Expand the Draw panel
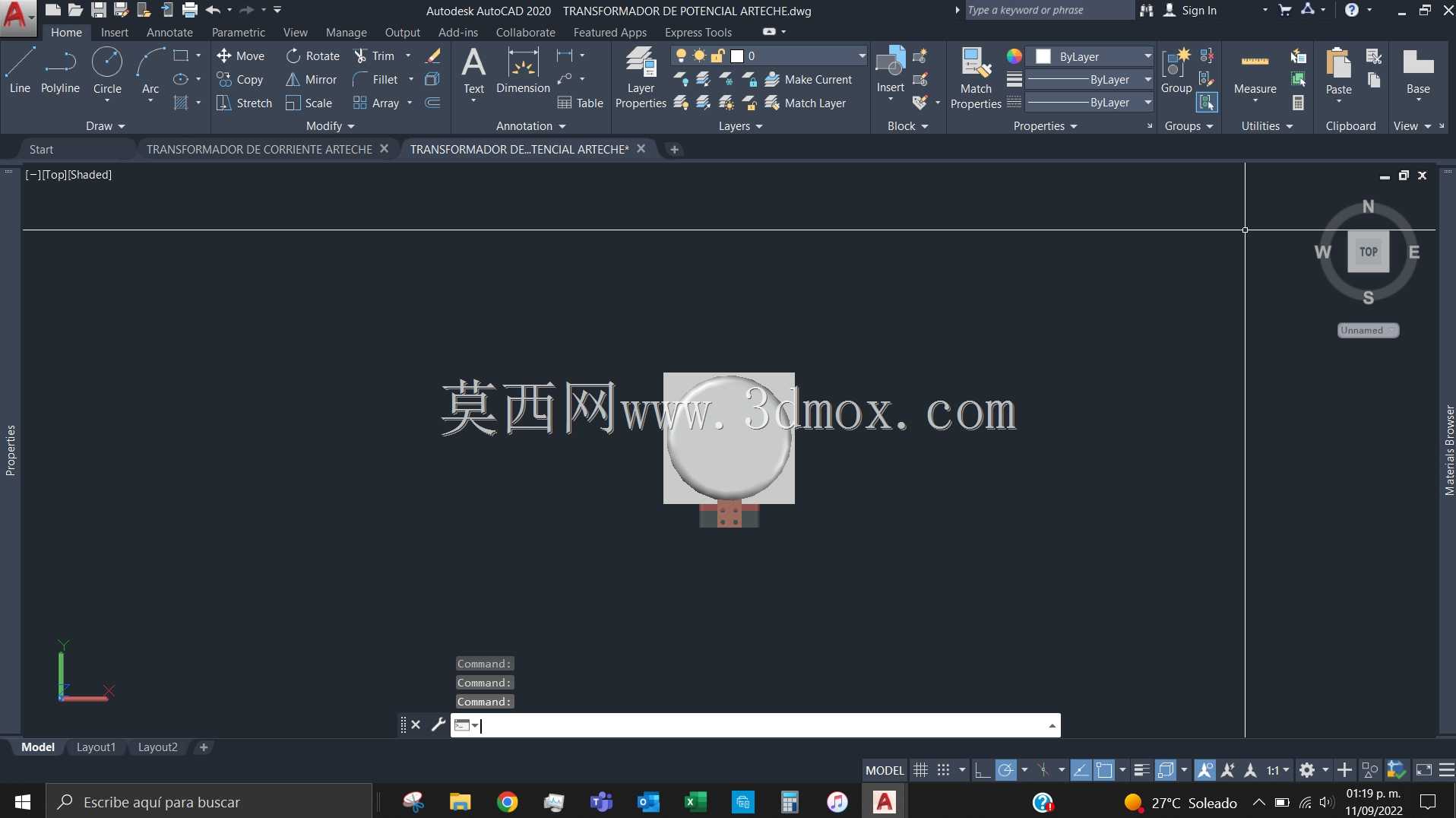Image resolution: width=1456 pixels, height=818 pixels. coord(105,125)
